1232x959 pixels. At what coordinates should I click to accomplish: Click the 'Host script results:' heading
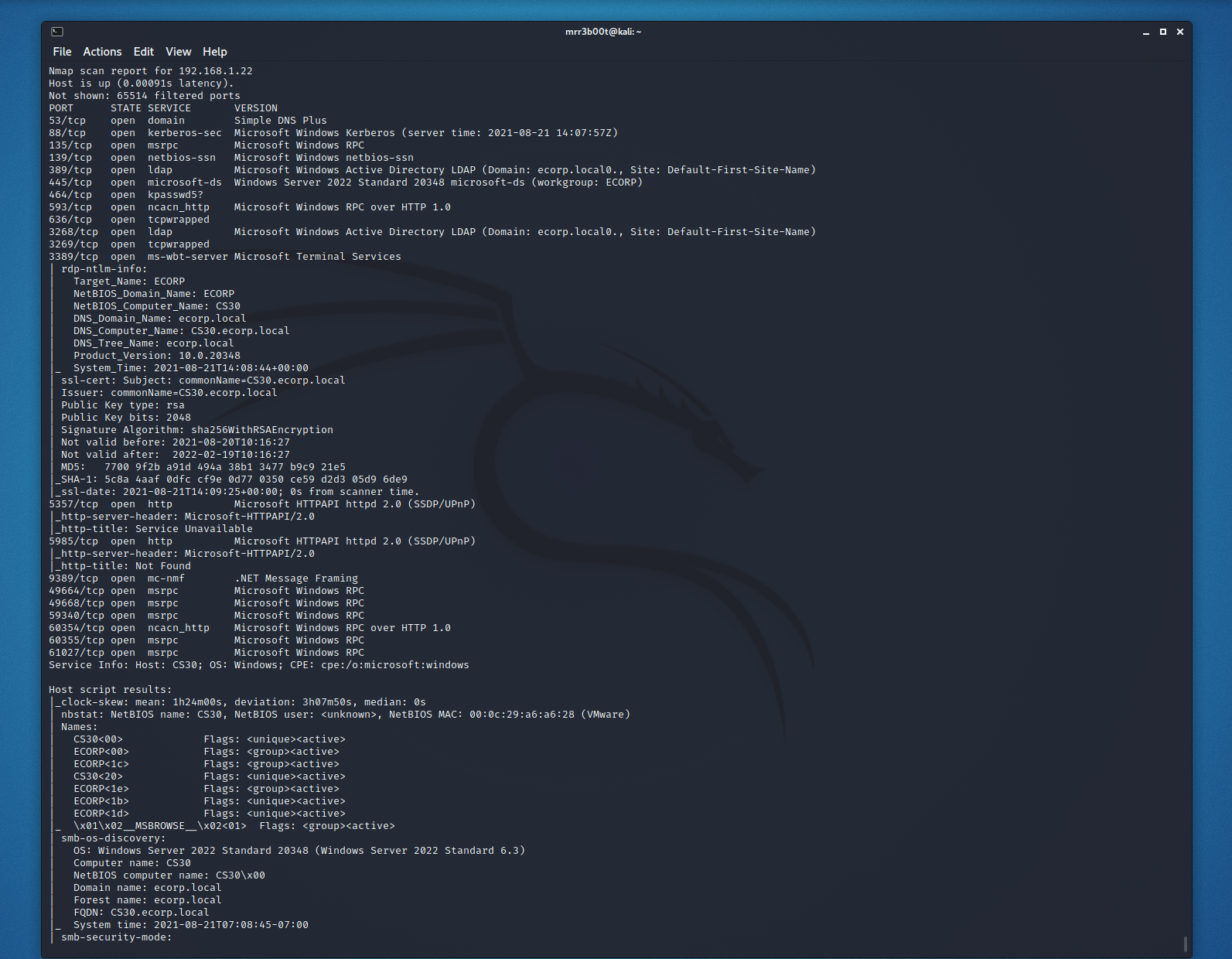(111, 690)
